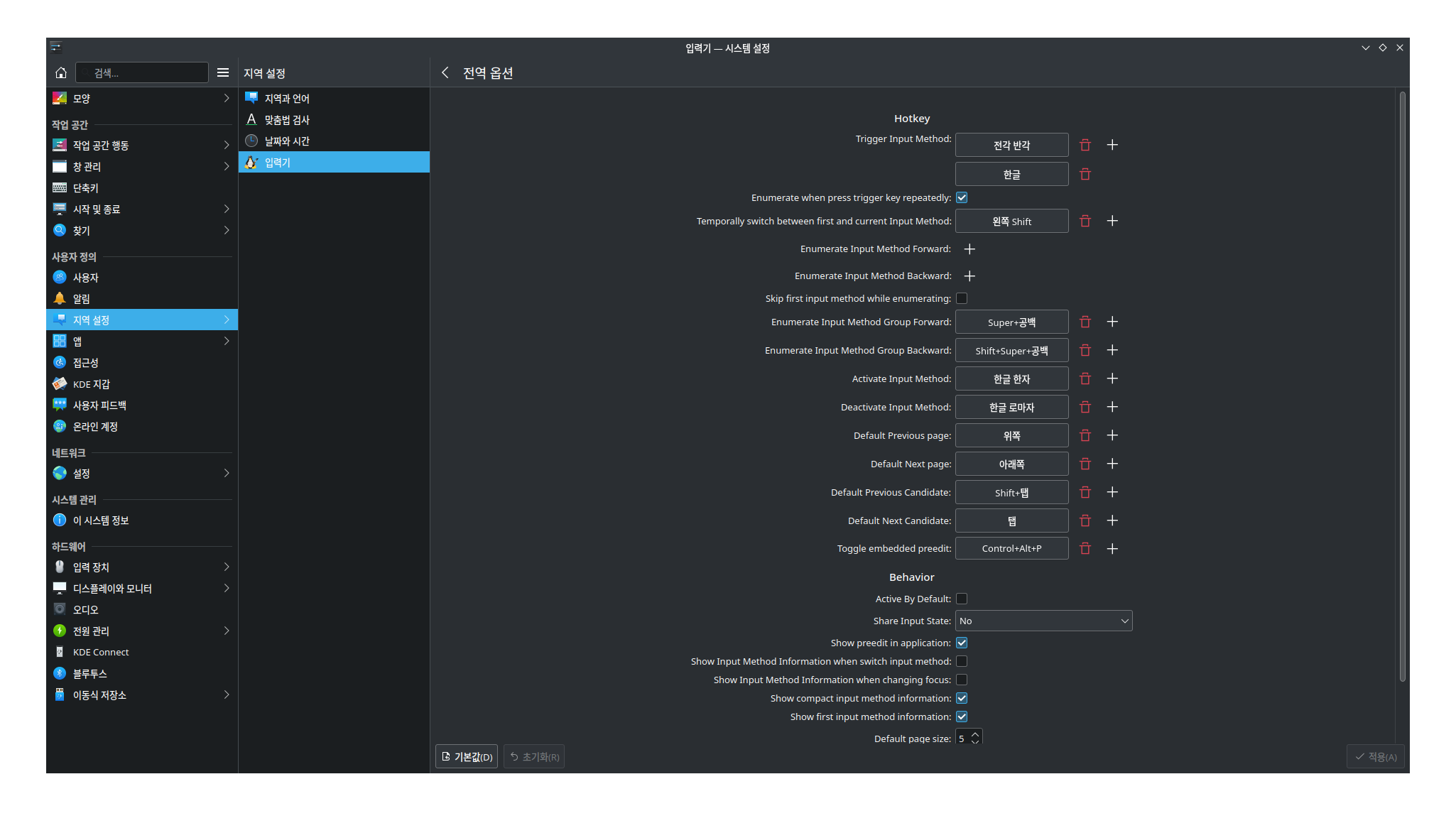Image resolution: width=1456 pixels, height=828 pixels.
Task: Click the home icon in the sidebar
Action: click(x=61, y=72)
